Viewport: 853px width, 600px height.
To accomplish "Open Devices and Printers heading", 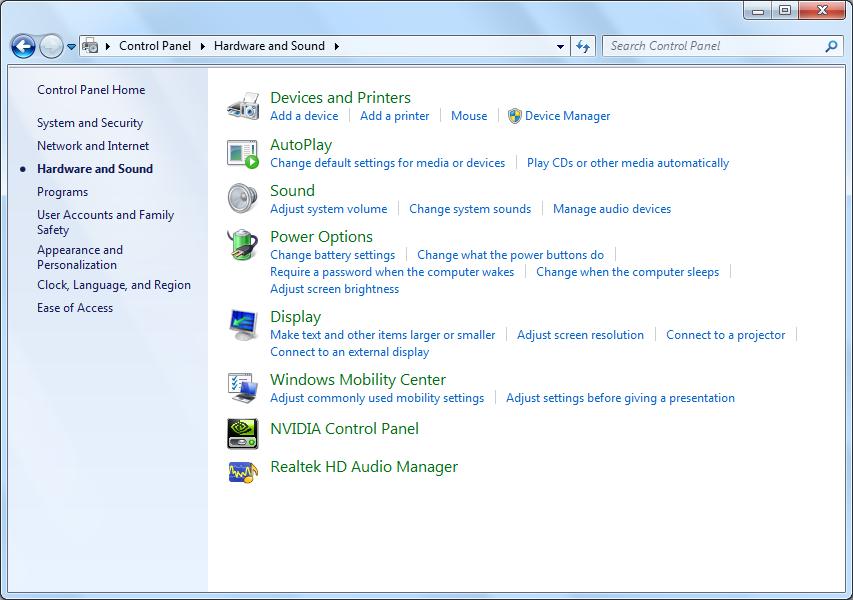I will [341, 97].
